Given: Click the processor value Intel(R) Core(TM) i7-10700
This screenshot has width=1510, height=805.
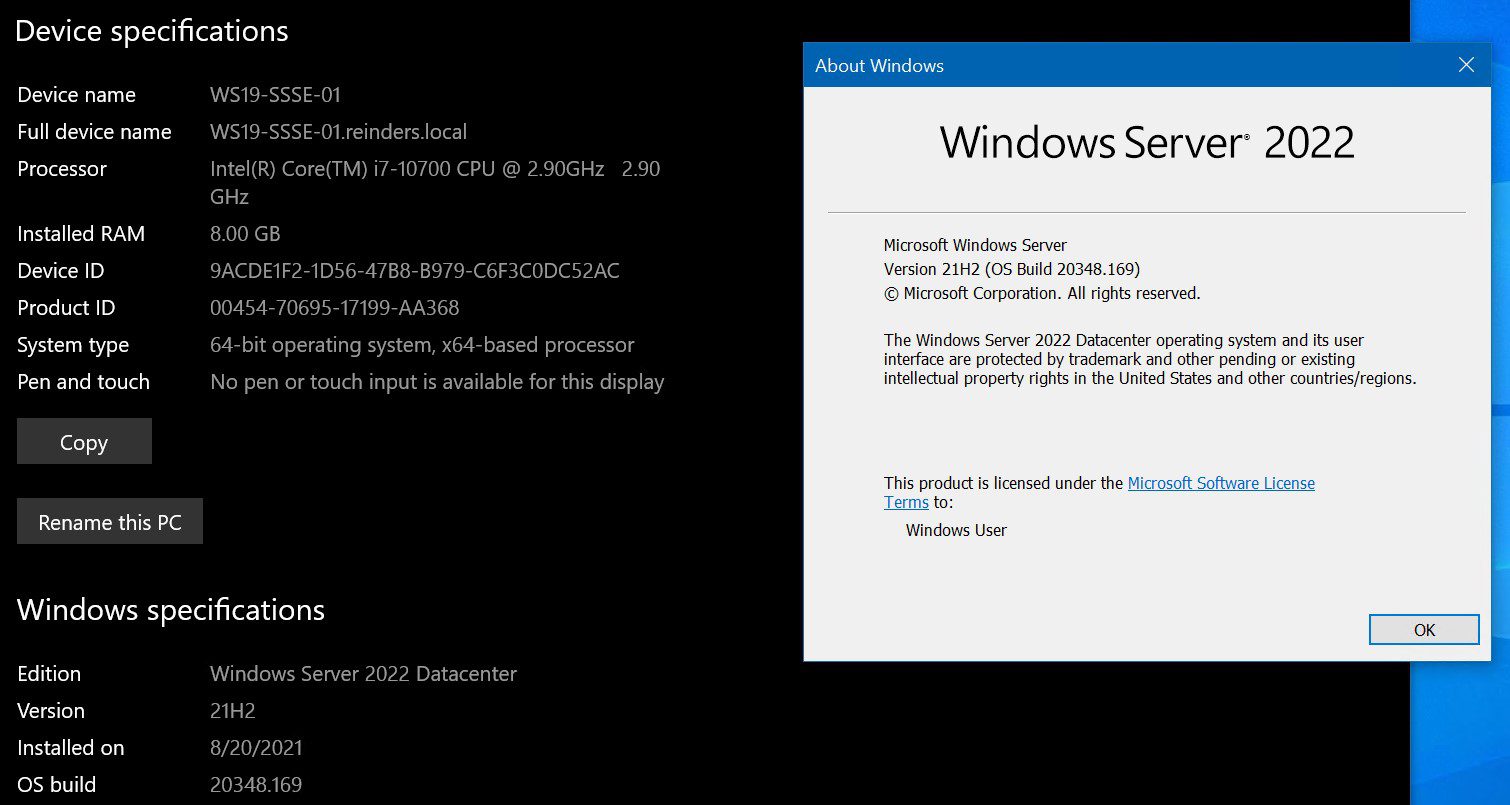Looking at the screenshot, I should 435,182.
